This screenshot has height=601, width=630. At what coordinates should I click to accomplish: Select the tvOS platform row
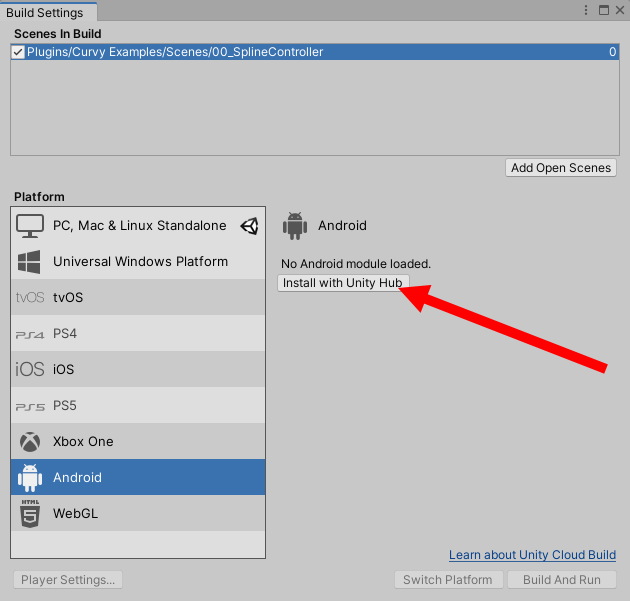tap(138, 297)
